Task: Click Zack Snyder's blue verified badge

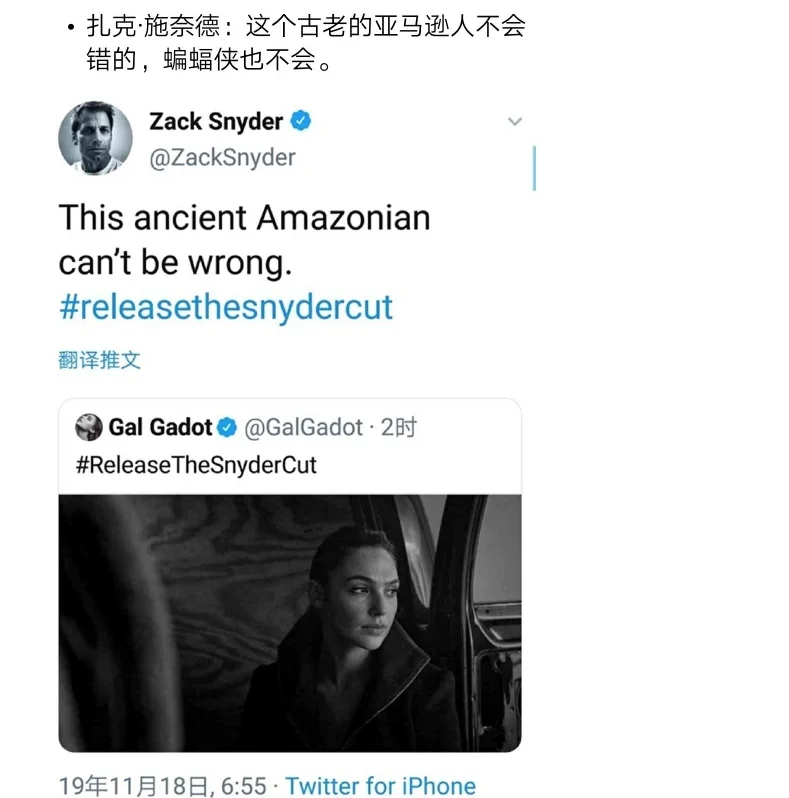Action: pyautogui.click(x=300, y=121)
